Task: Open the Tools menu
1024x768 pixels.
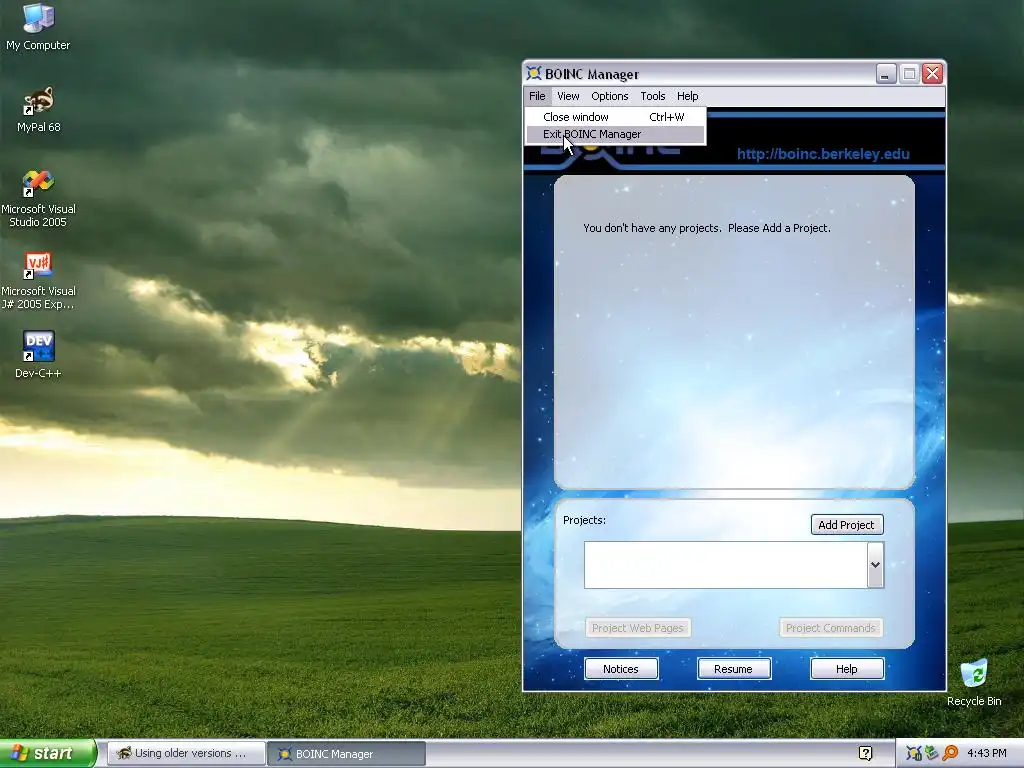Action: coord(652,96)
